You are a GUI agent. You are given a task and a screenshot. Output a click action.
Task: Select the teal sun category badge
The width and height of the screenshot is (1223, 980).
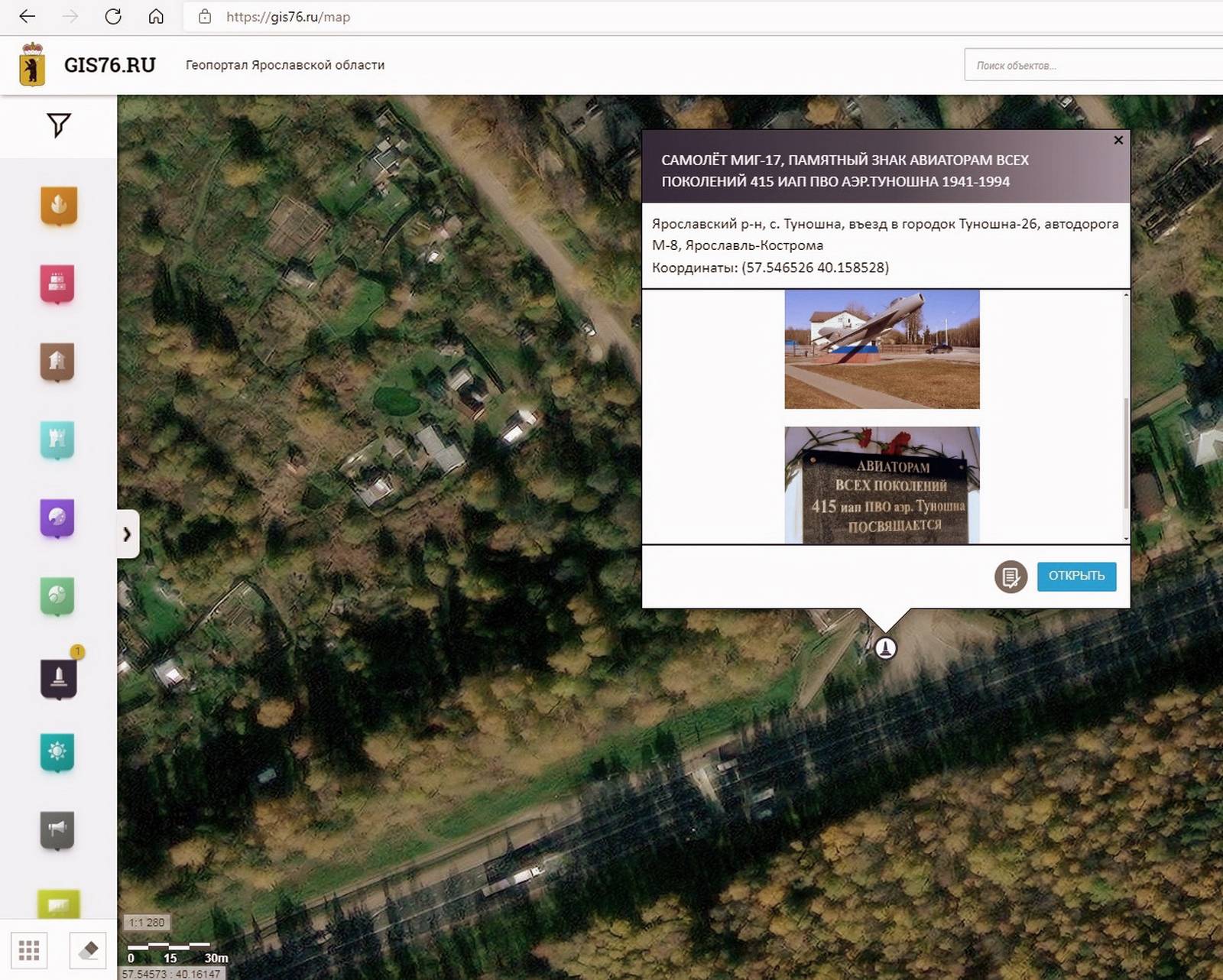[x=57, y=752]
